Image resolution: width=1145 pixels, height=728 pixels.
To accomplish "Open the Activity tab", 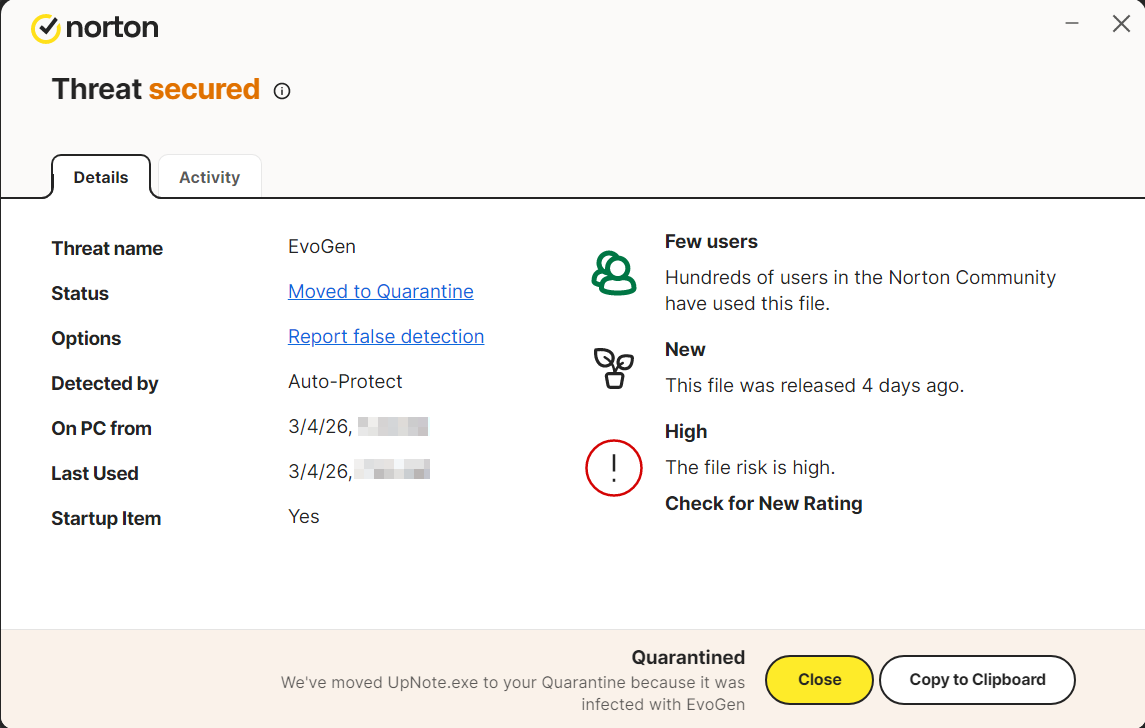I will pos(209,177).
